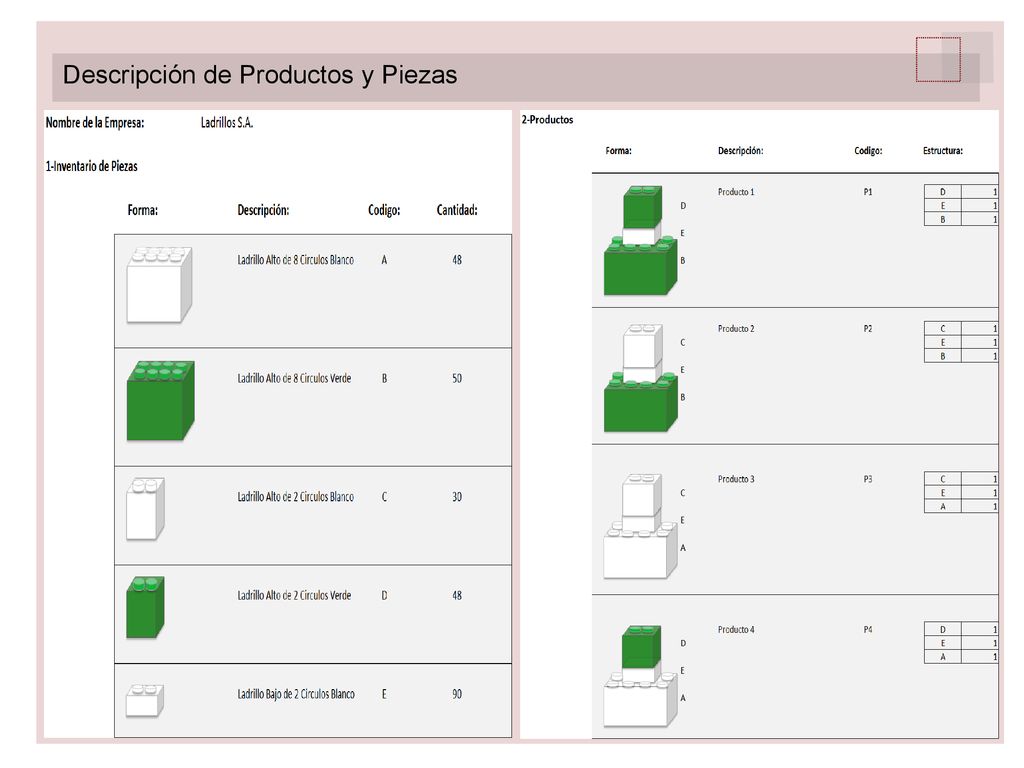Click cell 'E' in Producto 1 structure table

coord(942,206)
